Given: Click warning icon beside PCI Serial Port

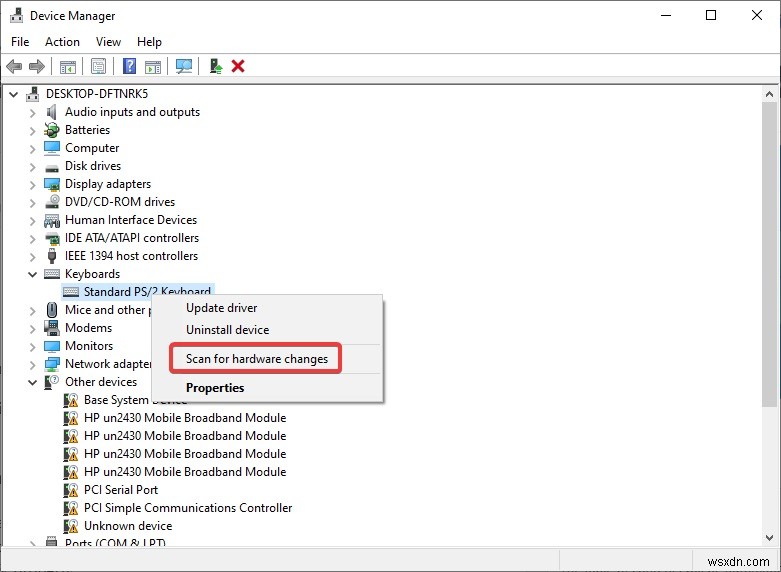Looking at the screenshot, I should pos(71,490).
